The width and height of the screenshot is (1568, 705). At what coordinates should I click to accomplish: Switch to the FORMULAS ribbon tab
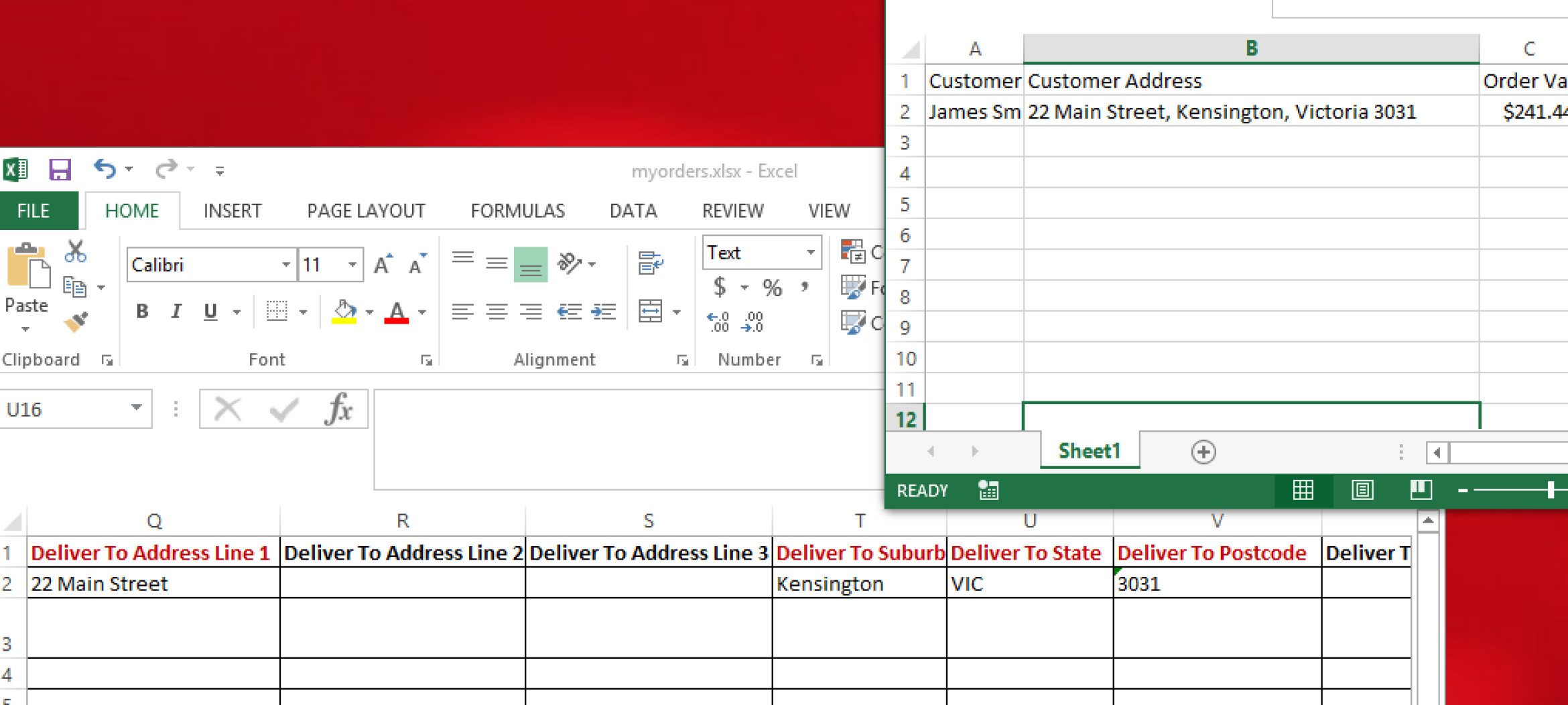click(517, 211)
